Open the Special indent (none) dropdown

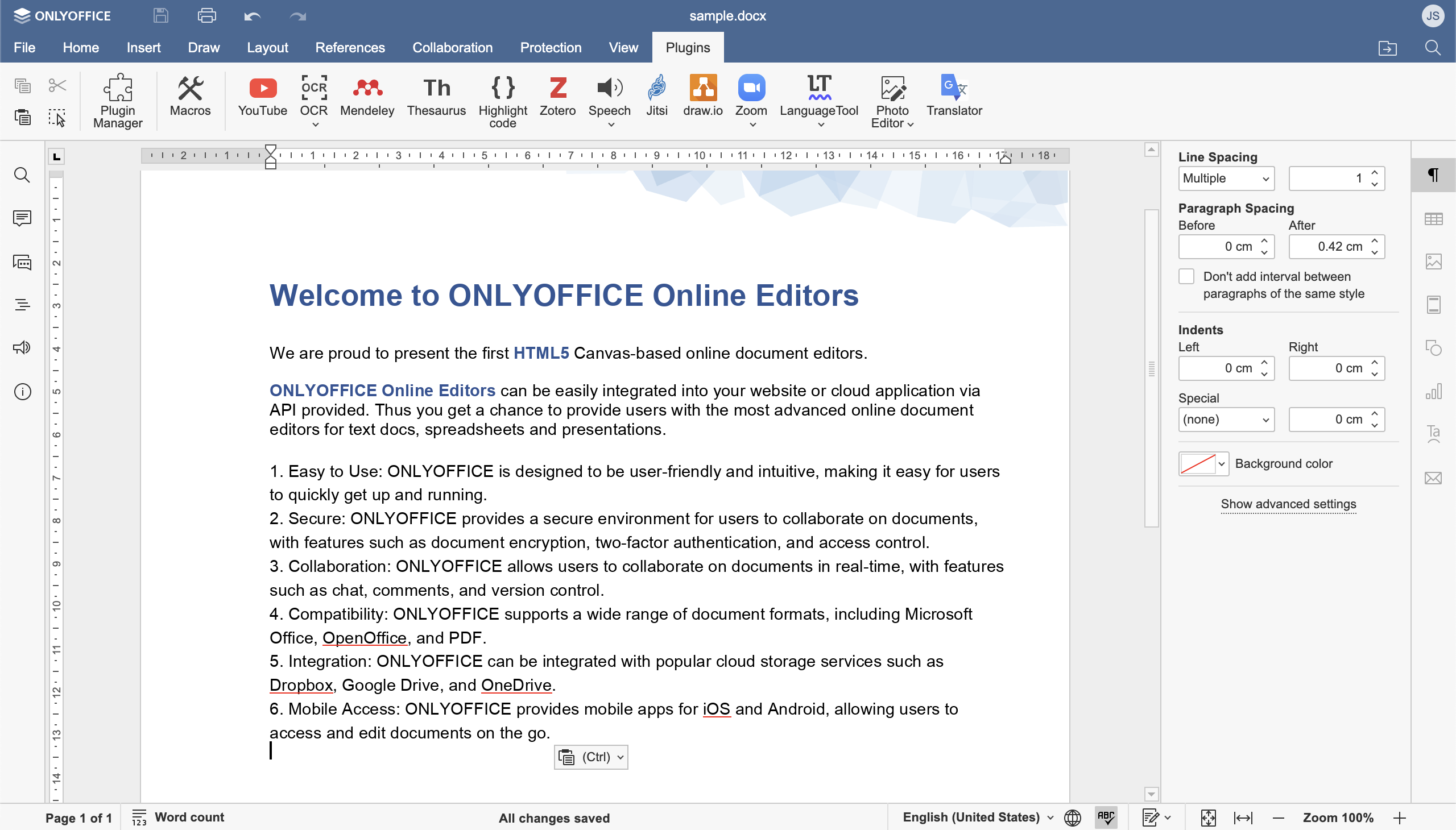(x=1226, y=420)
